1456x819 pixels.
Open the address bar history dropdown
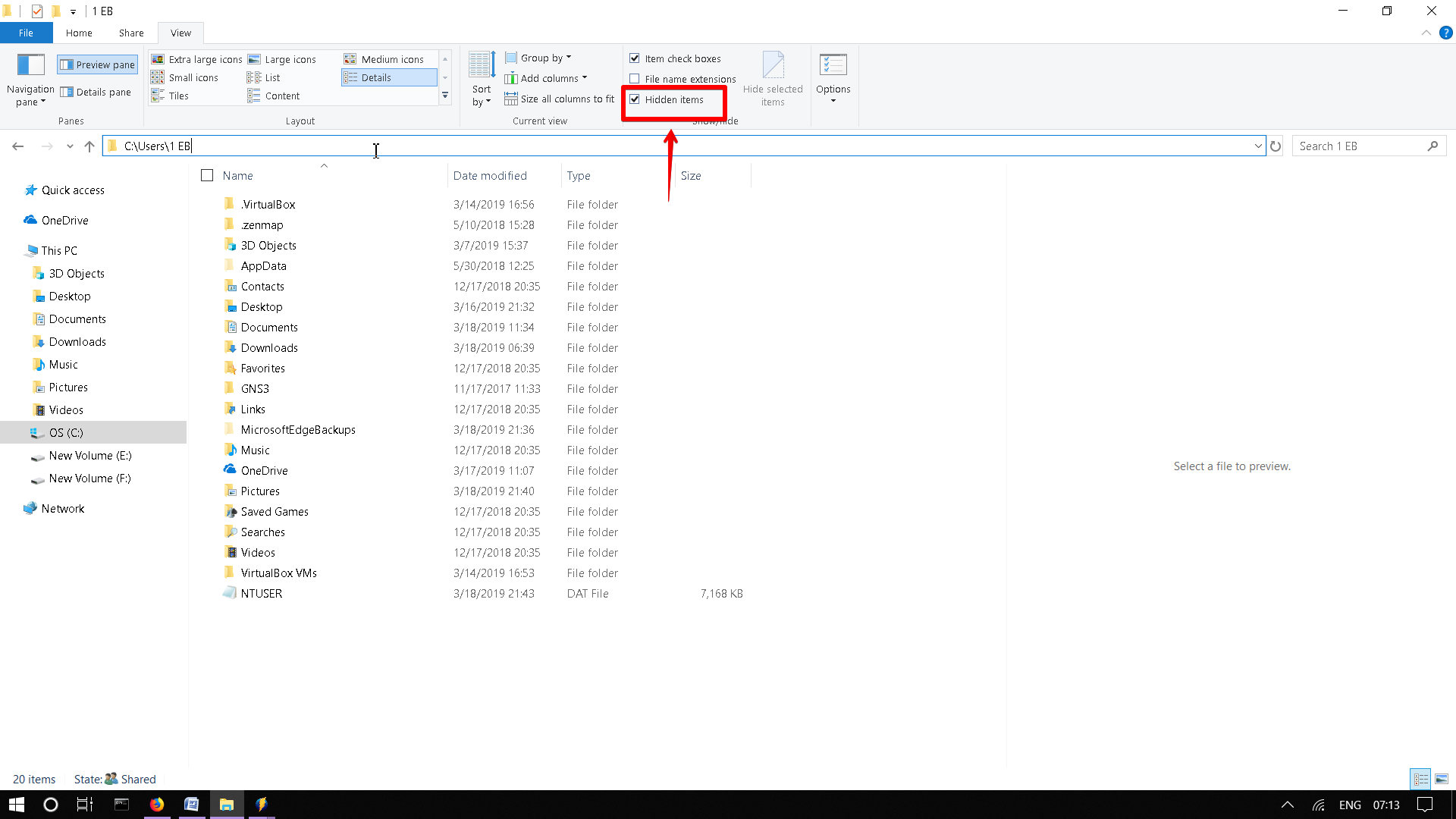point(1258,146)
